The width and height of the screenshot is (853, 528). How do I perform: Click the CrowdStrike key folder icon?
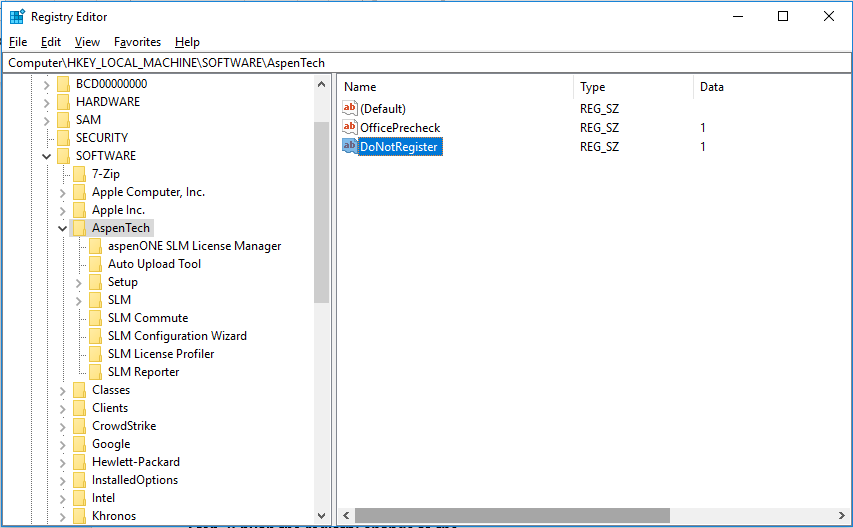pyautogui.click(x=80, y=426)
